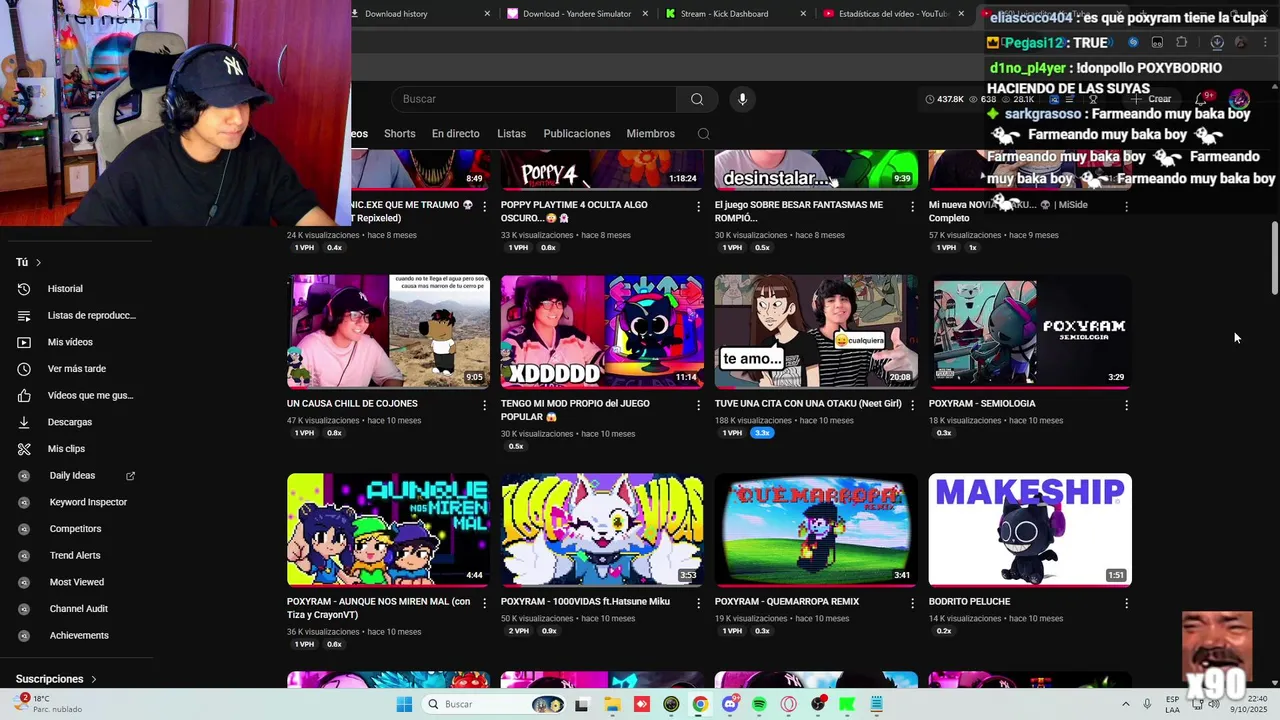Viewport: 1280px width, 720px height.
Task: Open notifications bell with 9+ badge
Action: coord(1204,99)
